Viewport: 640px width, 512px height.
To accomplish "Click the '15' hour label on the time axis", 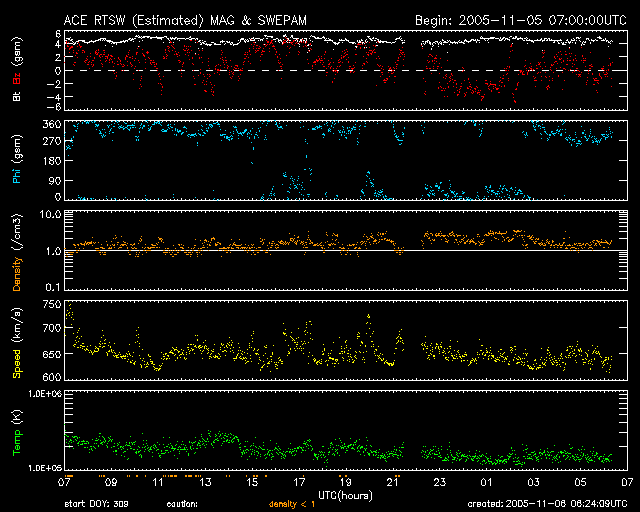I will point(252,483).
